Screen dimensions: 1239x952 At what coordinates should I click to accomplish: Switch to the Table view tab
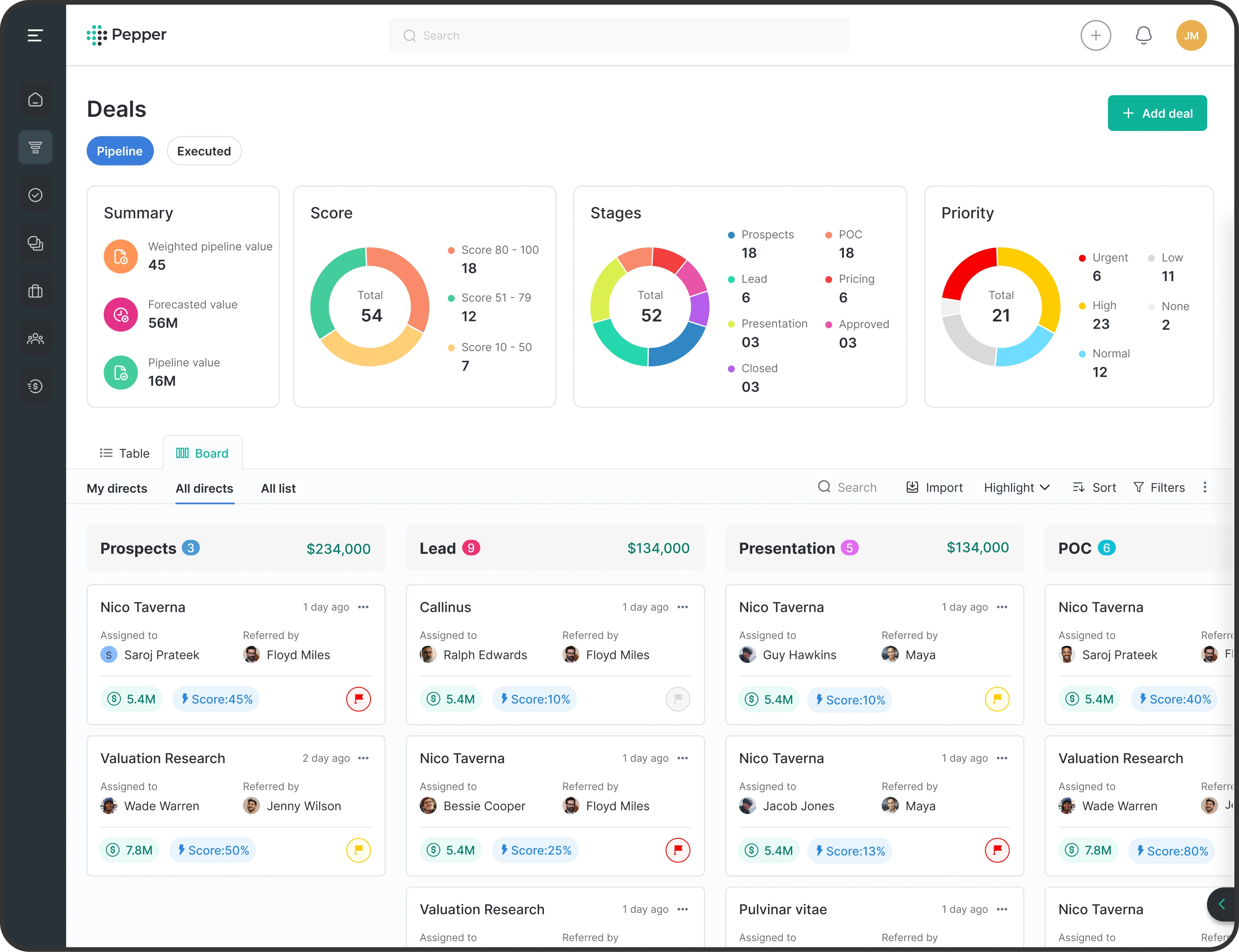tap(125, 453)
